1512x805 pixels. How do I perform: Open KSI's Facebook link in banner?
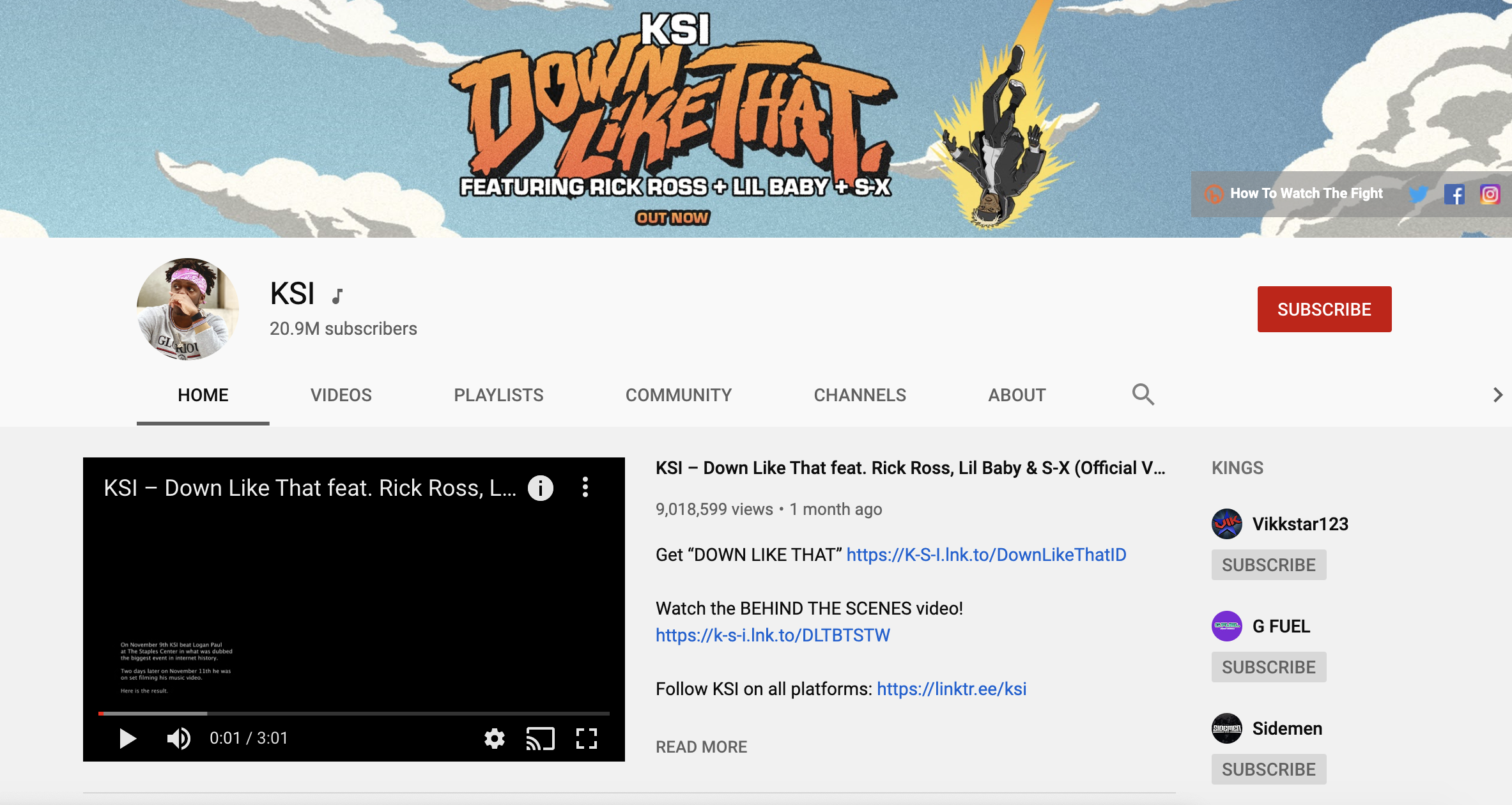coord(1454,194)
